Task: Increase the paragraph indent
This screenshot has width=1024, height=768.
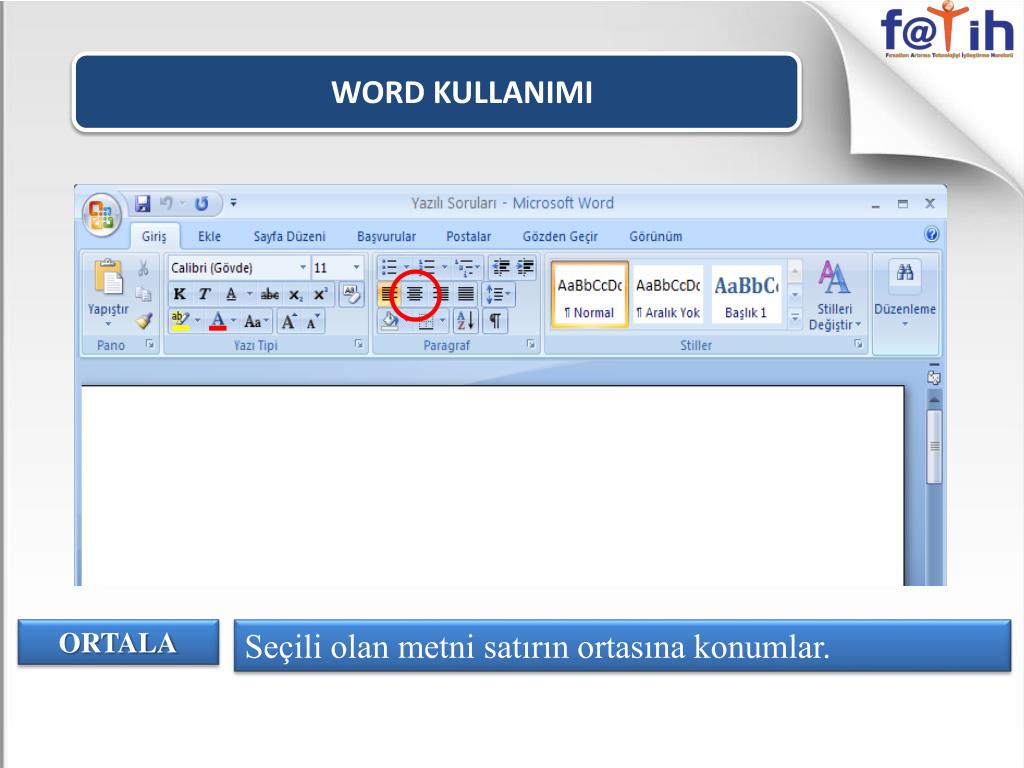Action: [525, 267]
